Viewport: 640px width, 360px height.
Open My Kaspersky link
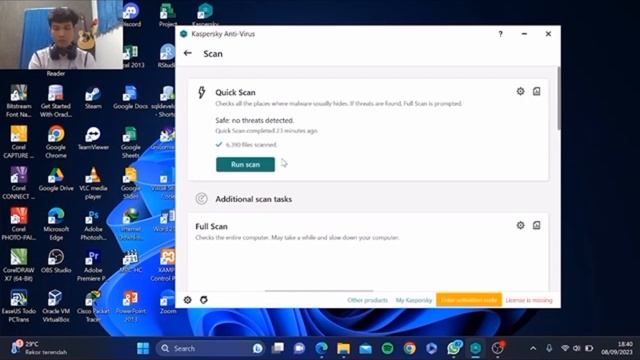click(x=413, y=300)
